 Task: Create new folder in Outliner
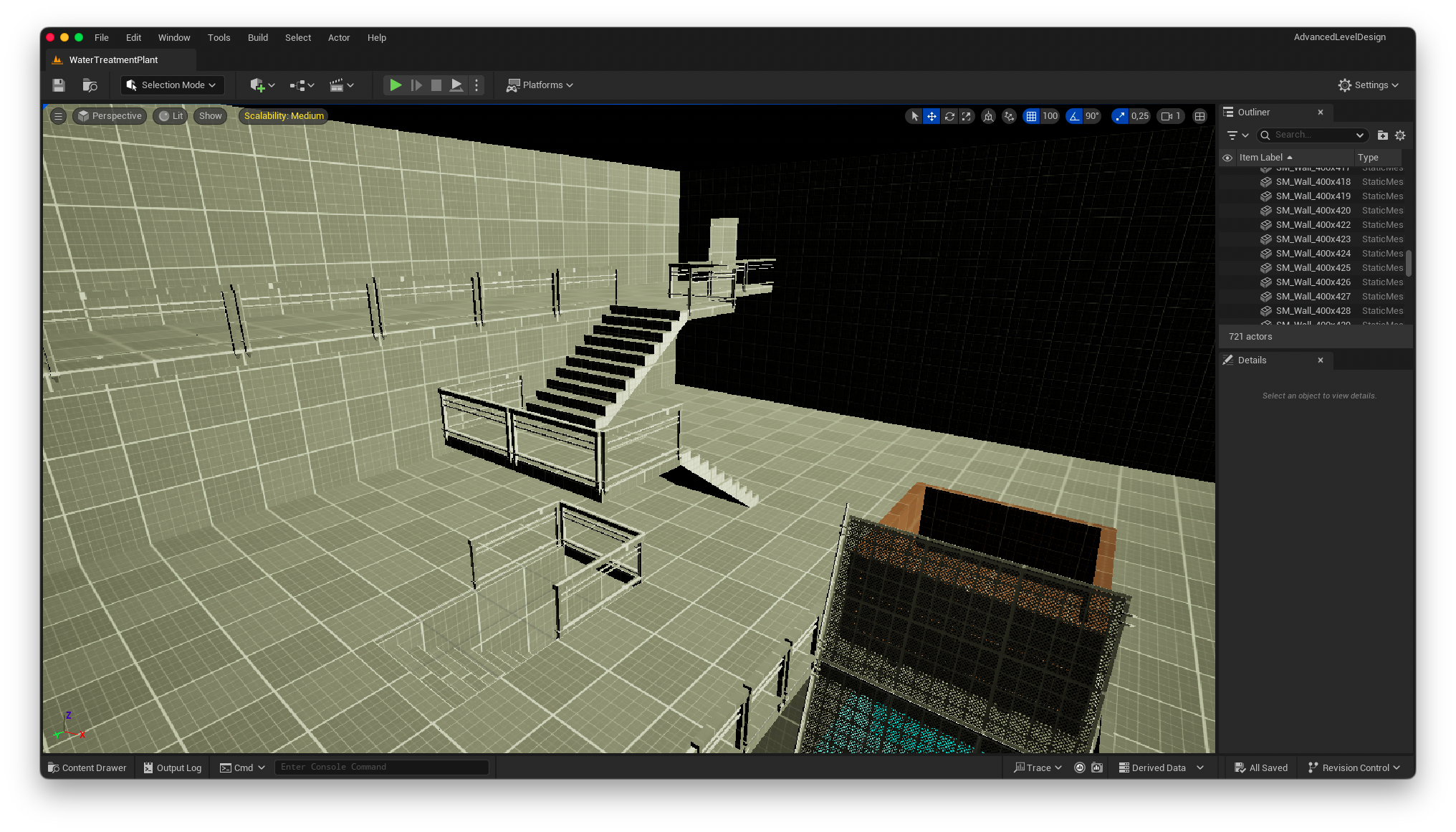pyautogui.click(x=1382, y=135)
